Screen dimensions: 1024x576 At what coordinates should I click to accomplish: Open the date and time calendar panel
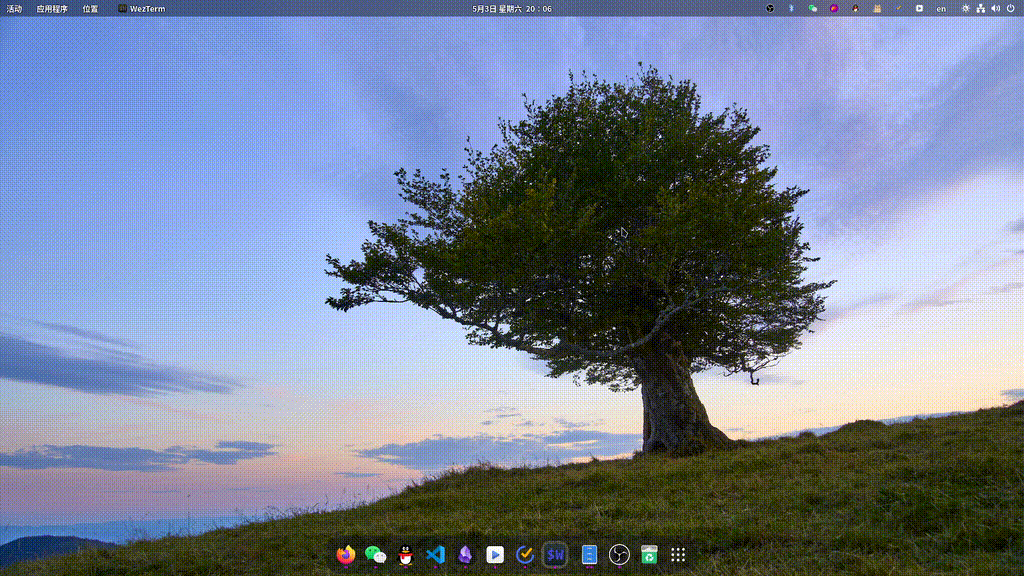511,8
